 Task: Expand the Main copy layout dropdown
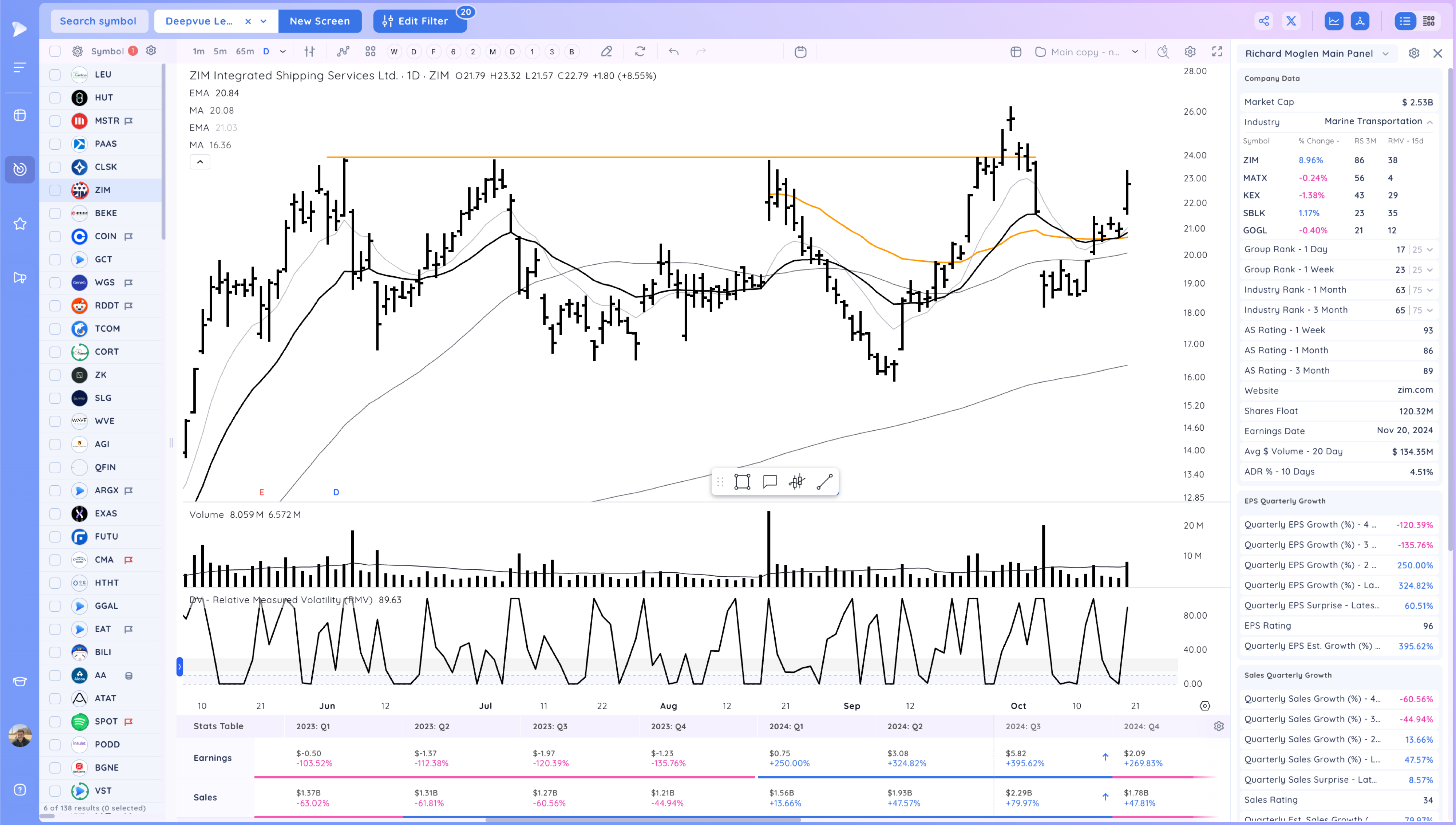(1135, 52)
